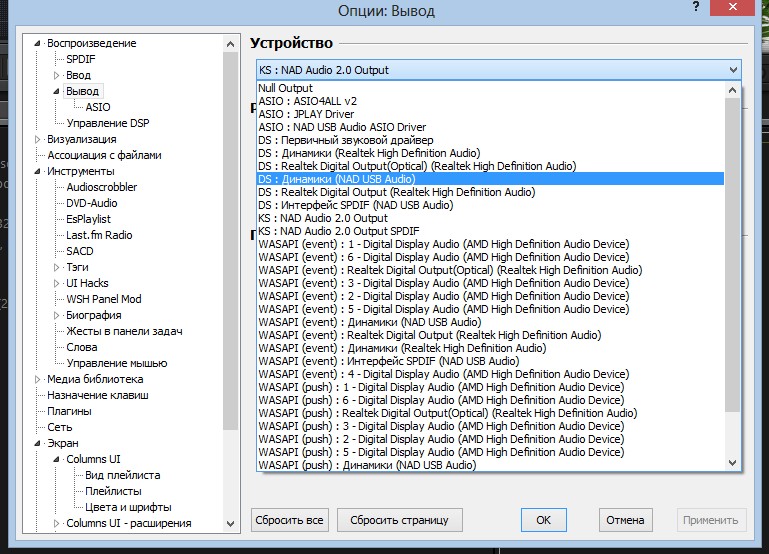Open Управление мышью page
Viewport: 769px width, 554px height.
click(x=117, y=363)
